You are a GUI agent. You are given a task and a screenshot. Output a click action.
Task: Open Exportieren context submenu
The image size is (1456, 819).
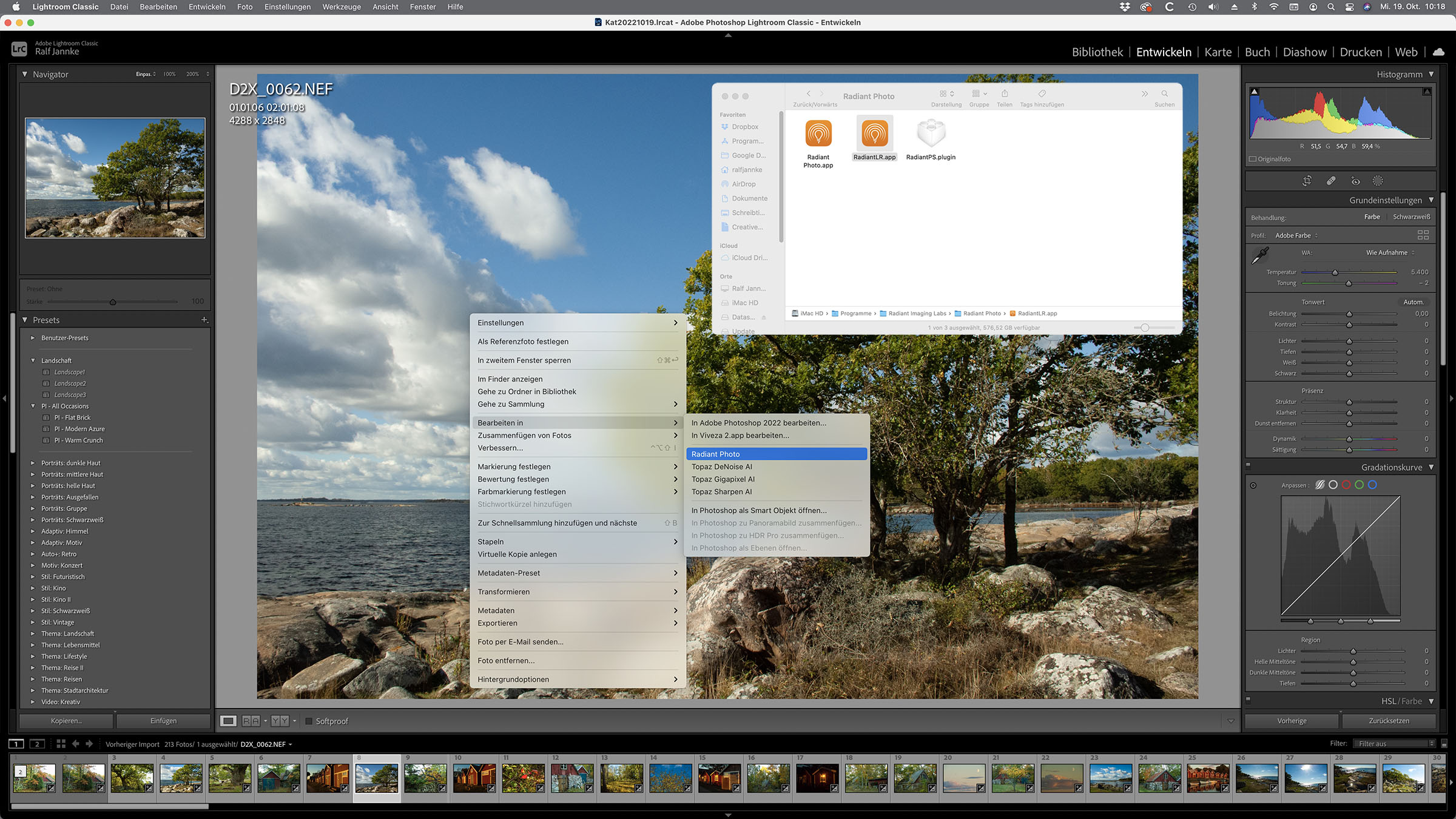coord(578,623)
